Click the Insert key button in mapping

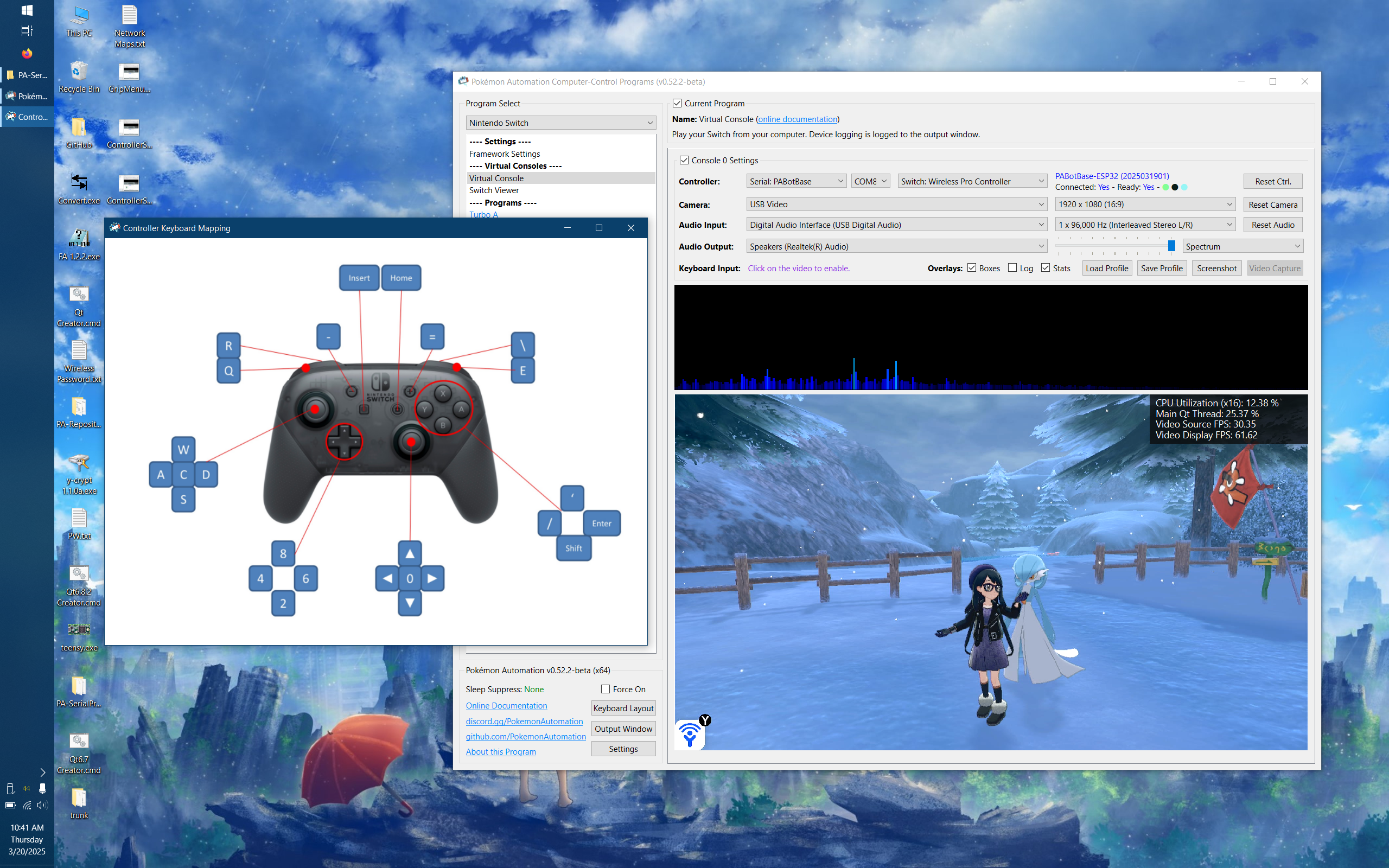pos(359,278)
